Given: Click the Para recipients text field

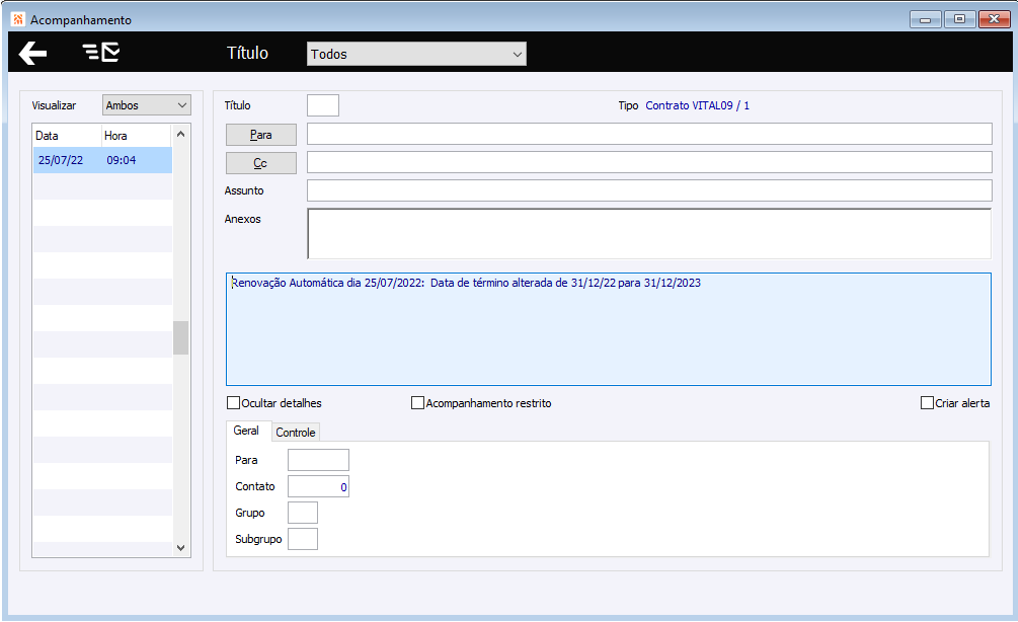Looking at the screenshot, I should 649,134.
